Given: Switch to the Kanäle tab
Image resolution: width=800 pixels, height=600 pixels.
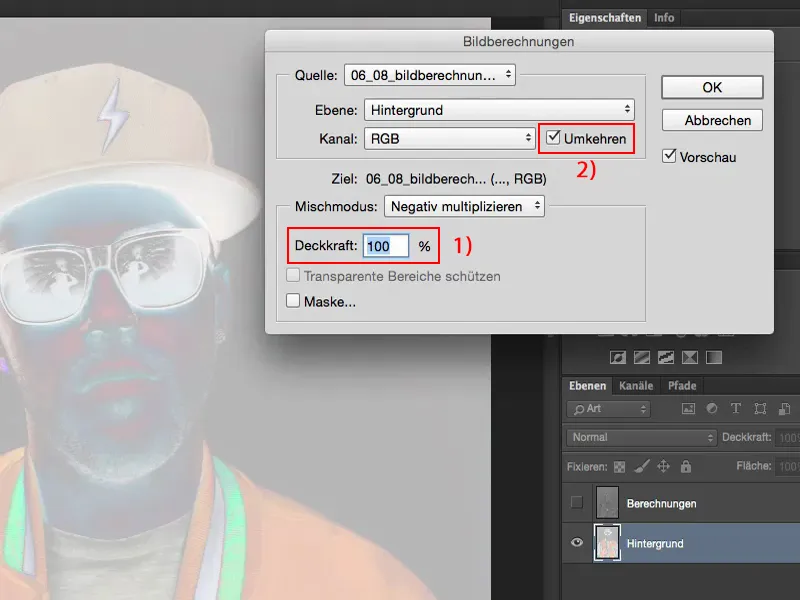Looking at the screenshot, I should [636, 386].
